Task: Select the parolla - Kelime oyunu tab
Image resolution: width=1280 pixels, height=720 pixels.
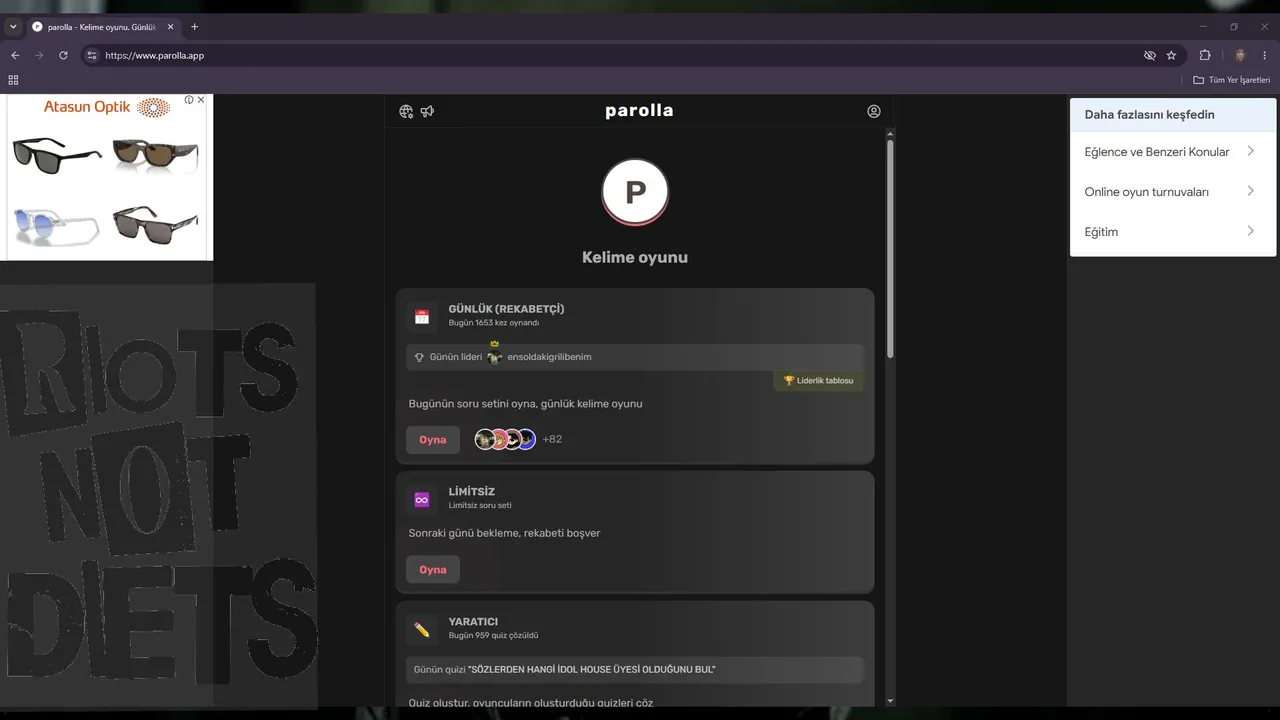Action: tap(103, 27)
